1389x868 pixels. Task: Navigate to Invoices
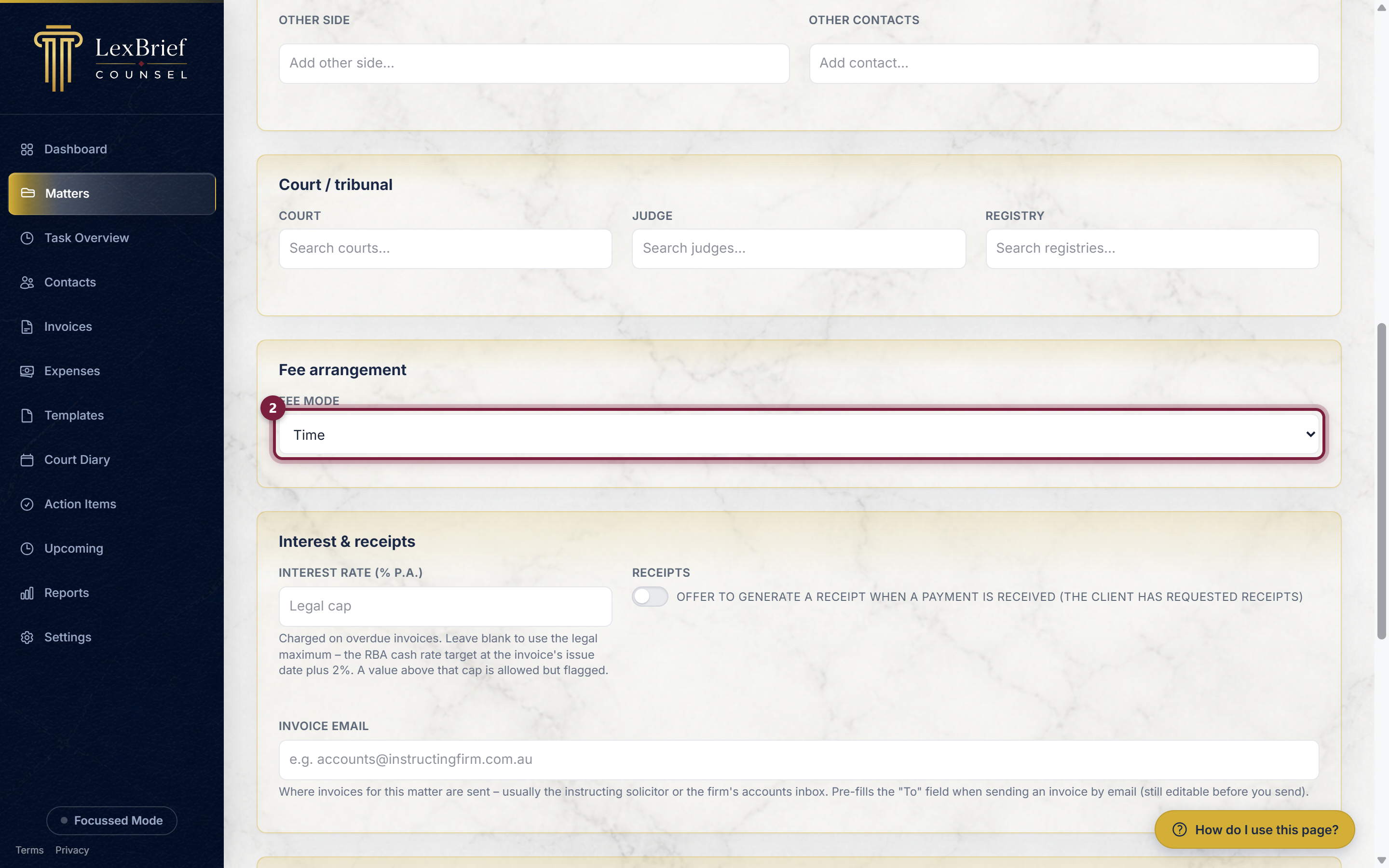(112, 326)
